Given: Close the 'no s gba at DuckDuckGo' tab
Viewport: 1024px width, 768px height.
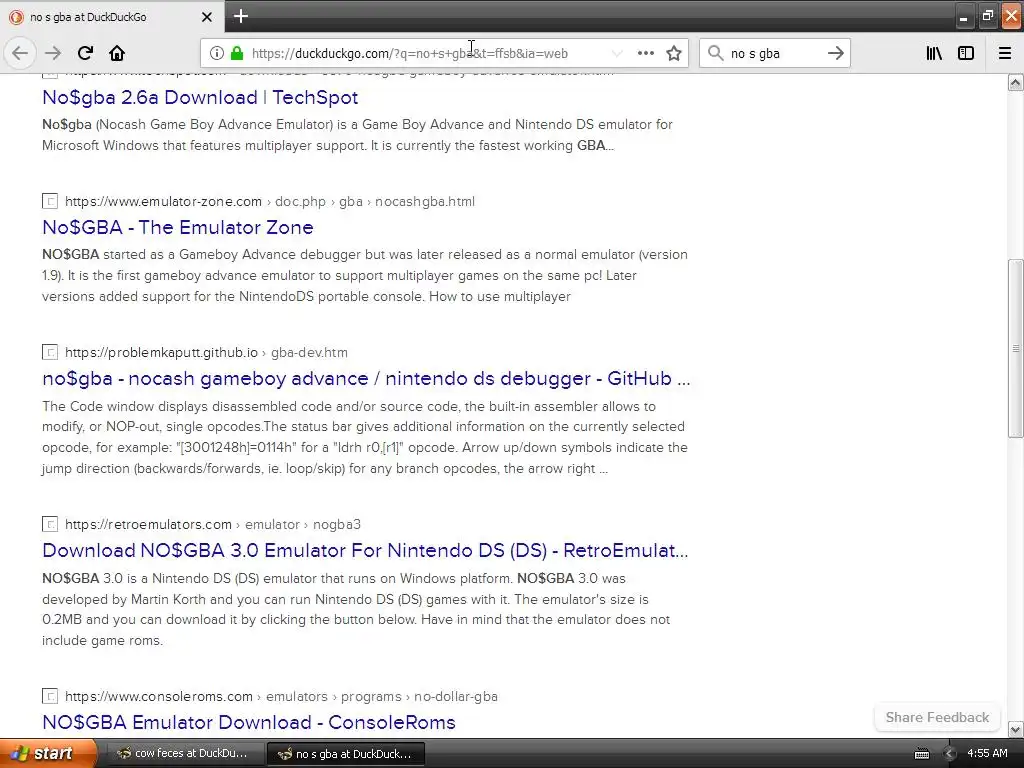Looking at the screenshot, I should 206,17.
